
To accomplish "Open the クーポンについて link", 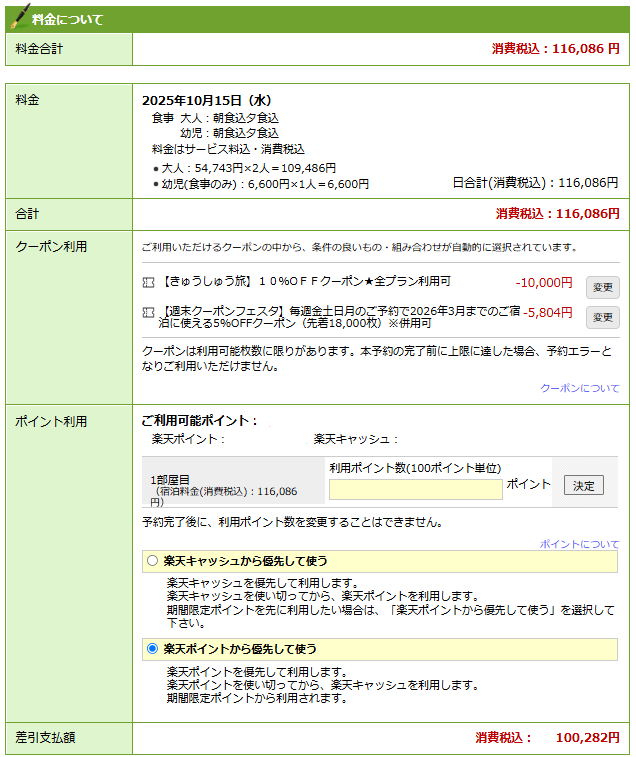I will click(579, 388).
